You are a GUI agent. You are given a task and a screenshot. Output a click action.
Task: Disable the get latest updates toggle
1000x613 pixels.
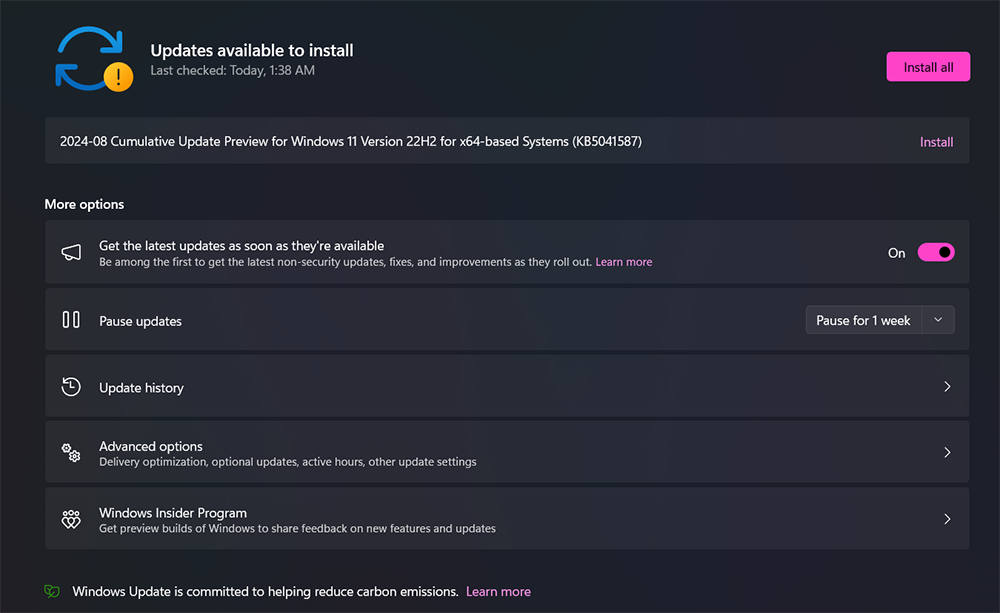point(936,253)
